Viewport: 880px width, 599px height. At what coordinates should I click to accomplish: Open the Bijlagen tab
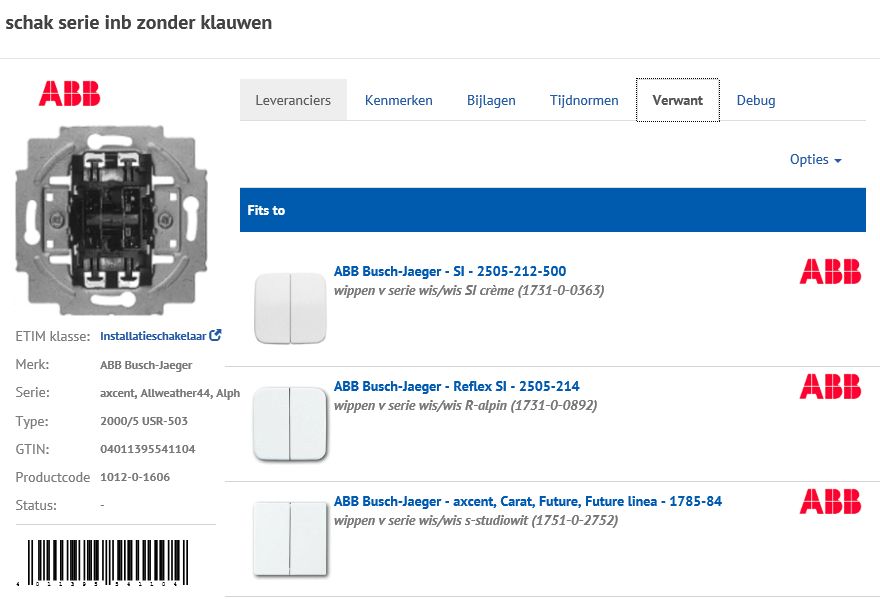coord(491,100)
